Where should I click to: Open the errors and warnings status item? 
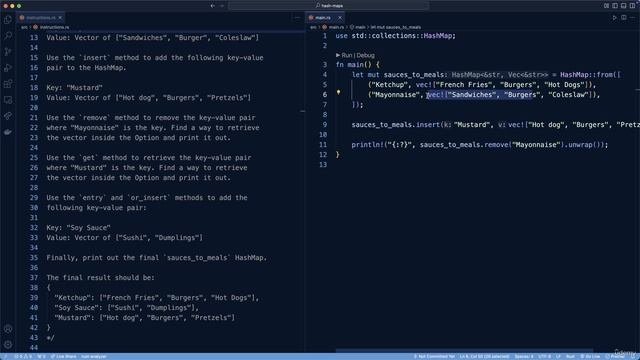(x=23, y=356)
